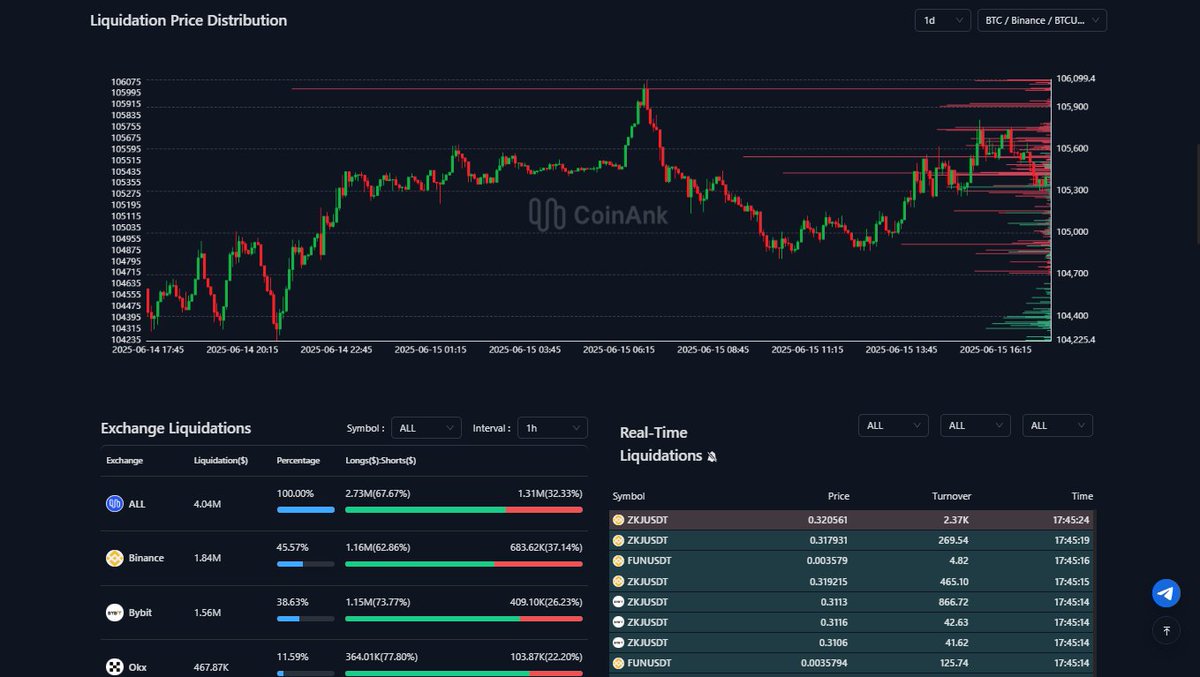The image size is (1200, 677).
Task: Open the Symbol ALL dropdown
Action: point(426,427)
